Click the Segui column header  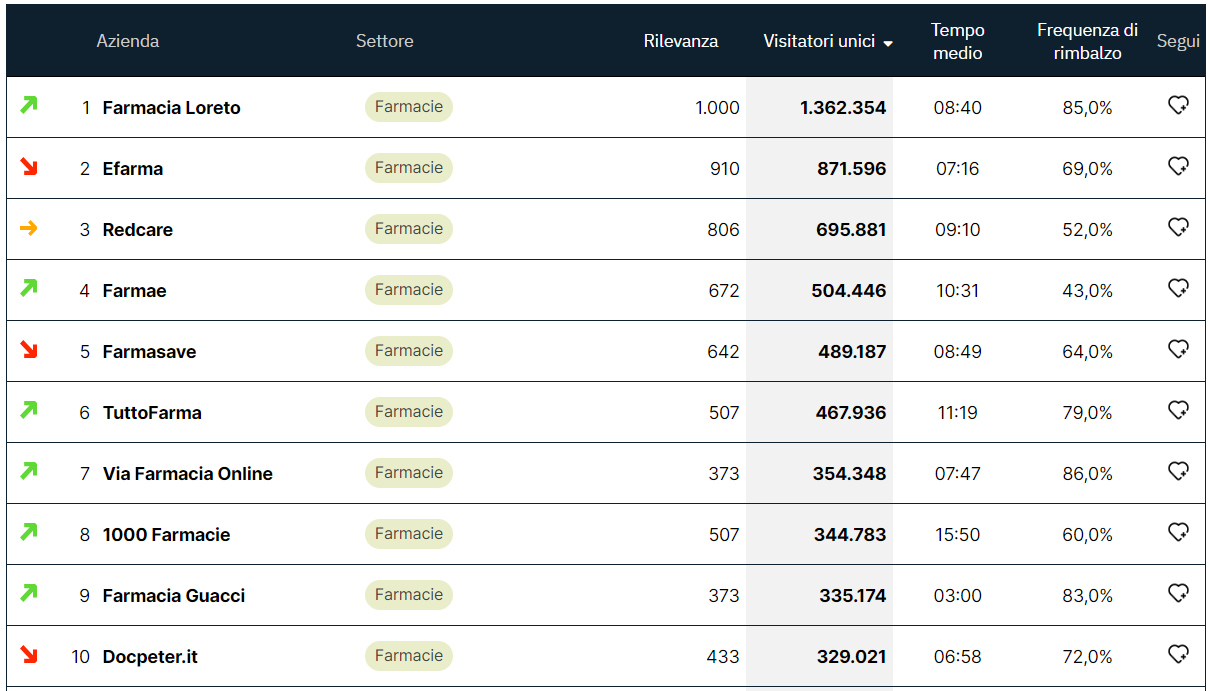[x=1178, y=41]
